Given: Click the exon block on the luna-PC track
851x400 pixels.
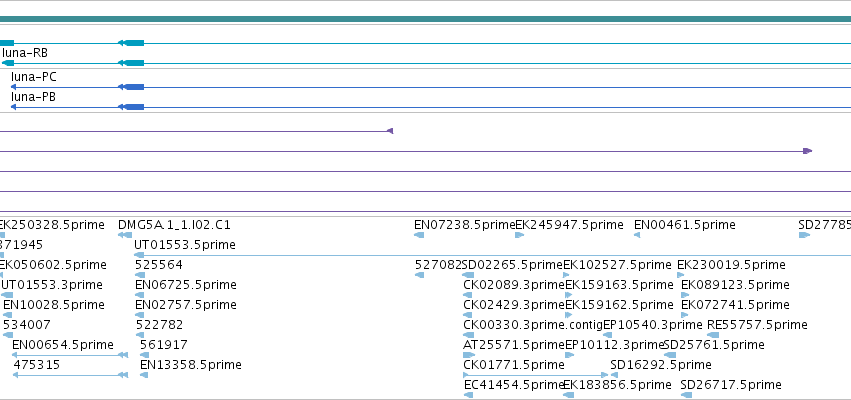Looking at the screenshot, I should [134, 87].
